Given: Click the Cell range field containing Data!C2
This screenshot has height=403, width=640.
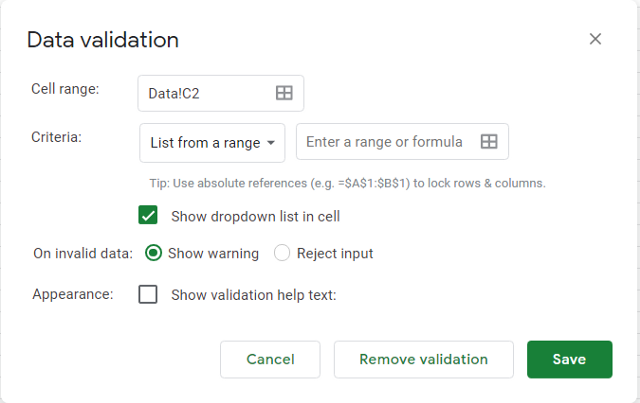Looking at the screenshot, I should pos(205,93).
